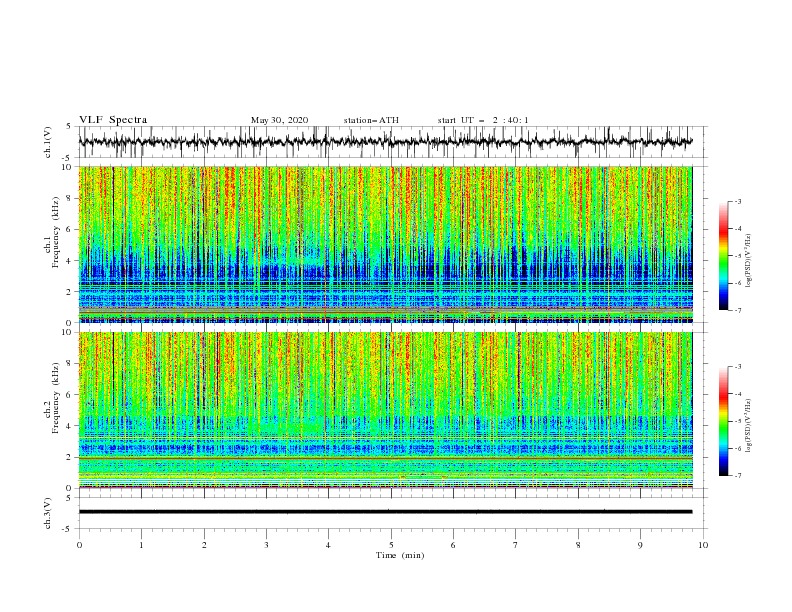Image resolution: width=792 pixels, height=612 pixels.
Task: Click the "start UT = 2 :40: 1" text
Action: coord(483,120)
